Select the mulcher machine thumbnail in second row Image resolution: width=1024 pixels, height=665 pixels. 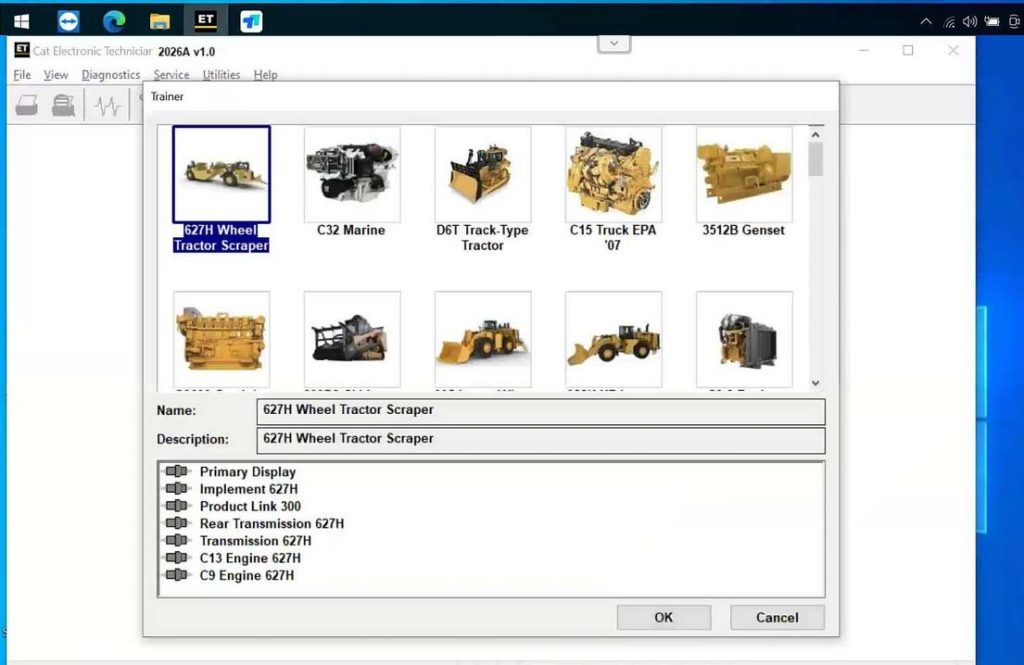click(x=352, y=340)
